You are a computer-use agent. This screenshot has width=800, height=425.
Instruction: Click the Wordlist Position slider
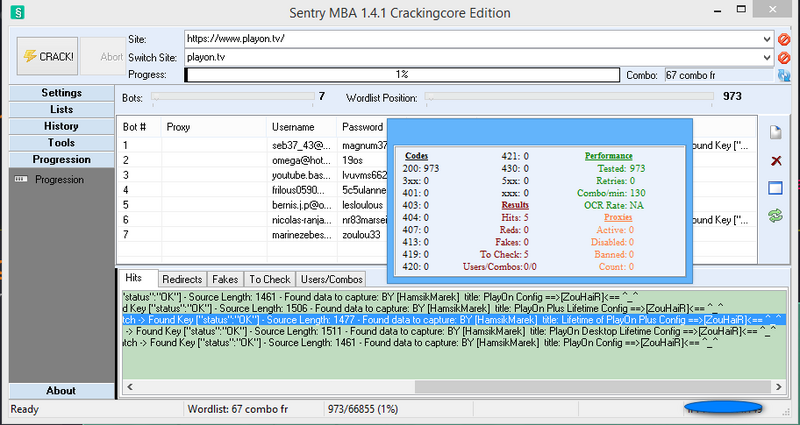point(569,97)
